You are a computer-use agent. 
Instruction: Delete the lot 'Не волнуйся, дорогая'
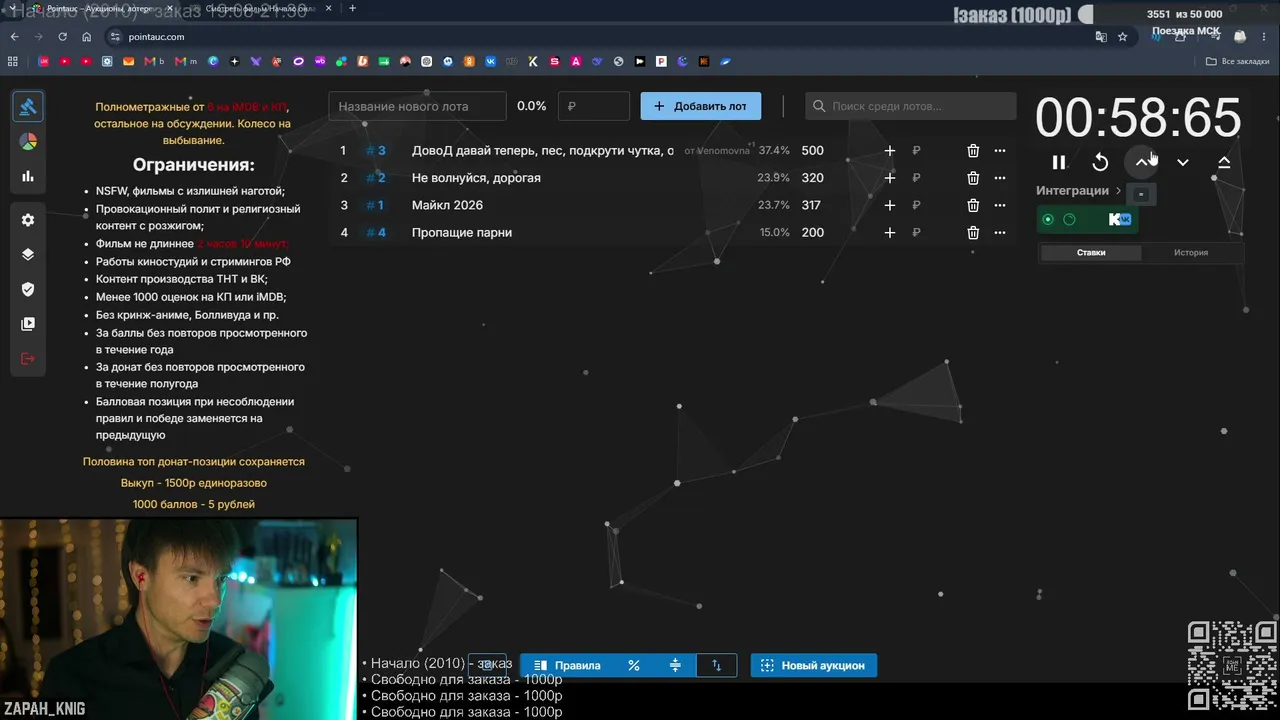973,178
